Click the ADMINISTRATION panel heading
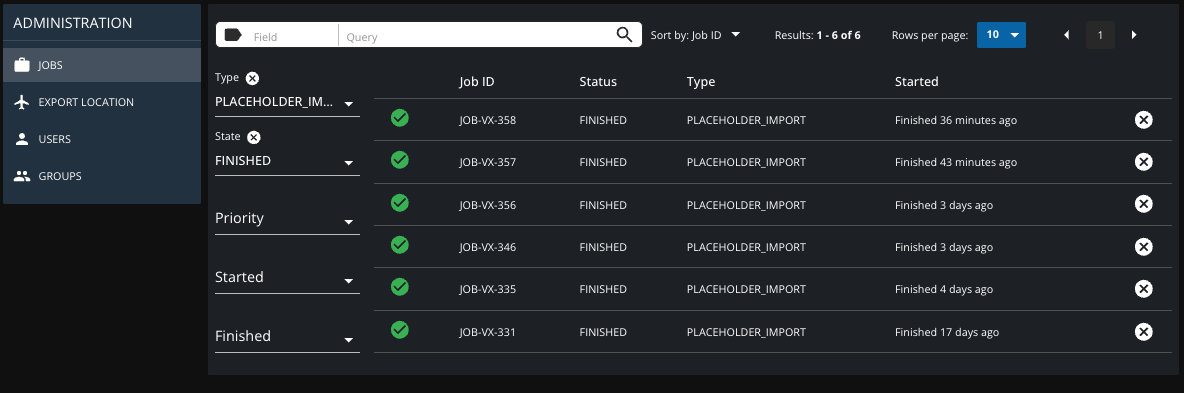 tap(72, 23)
